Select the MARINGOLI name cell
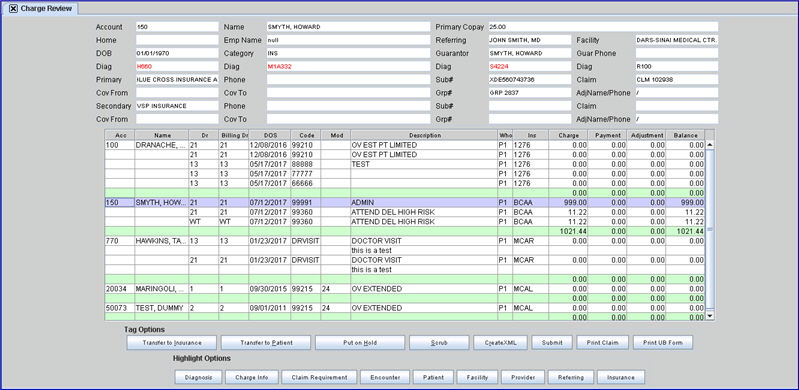The width and height of the screenshot is (799, 390). [x=162, y=289]
